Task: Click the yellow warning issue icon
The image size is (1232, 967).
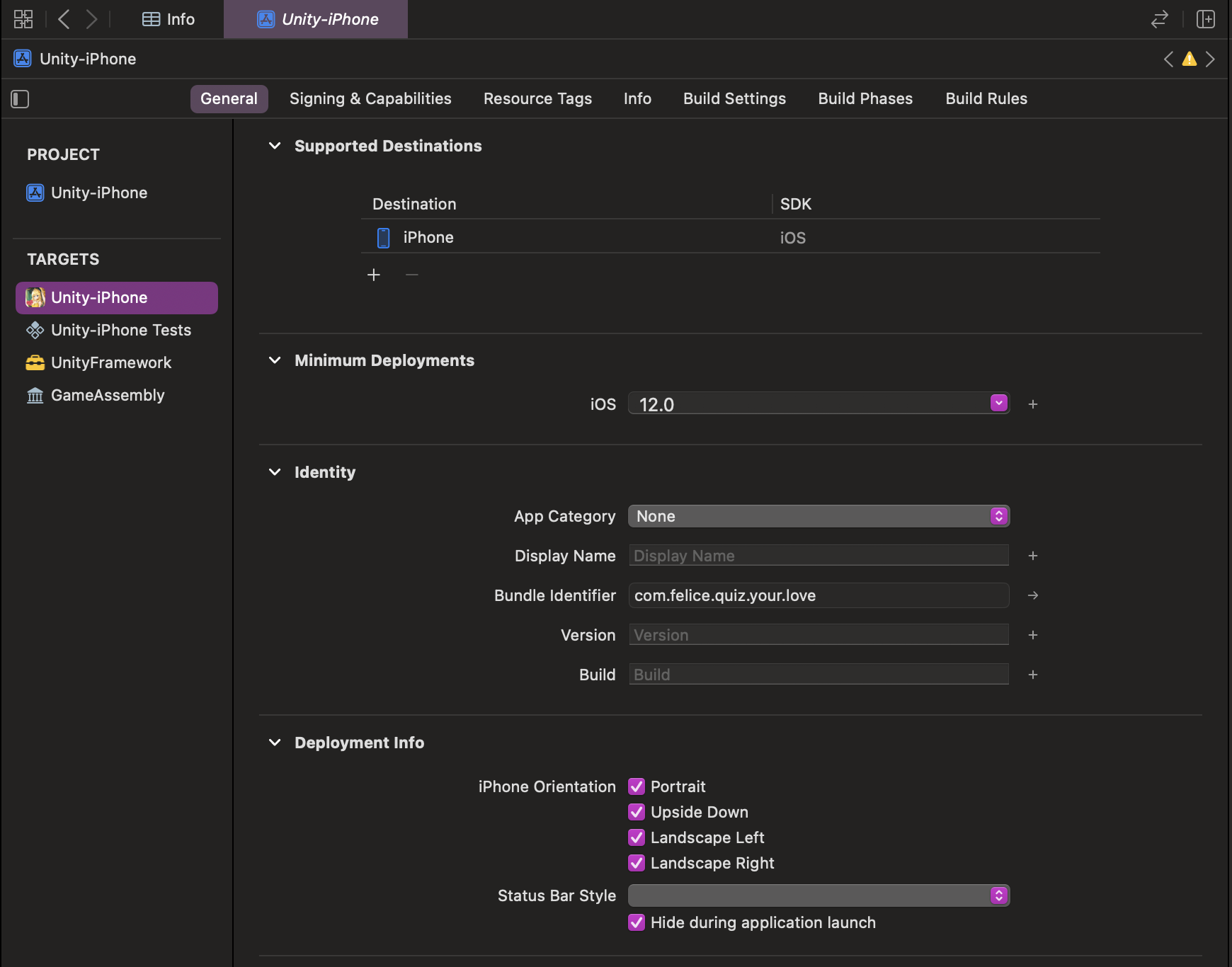Action: pos(1190,59)
